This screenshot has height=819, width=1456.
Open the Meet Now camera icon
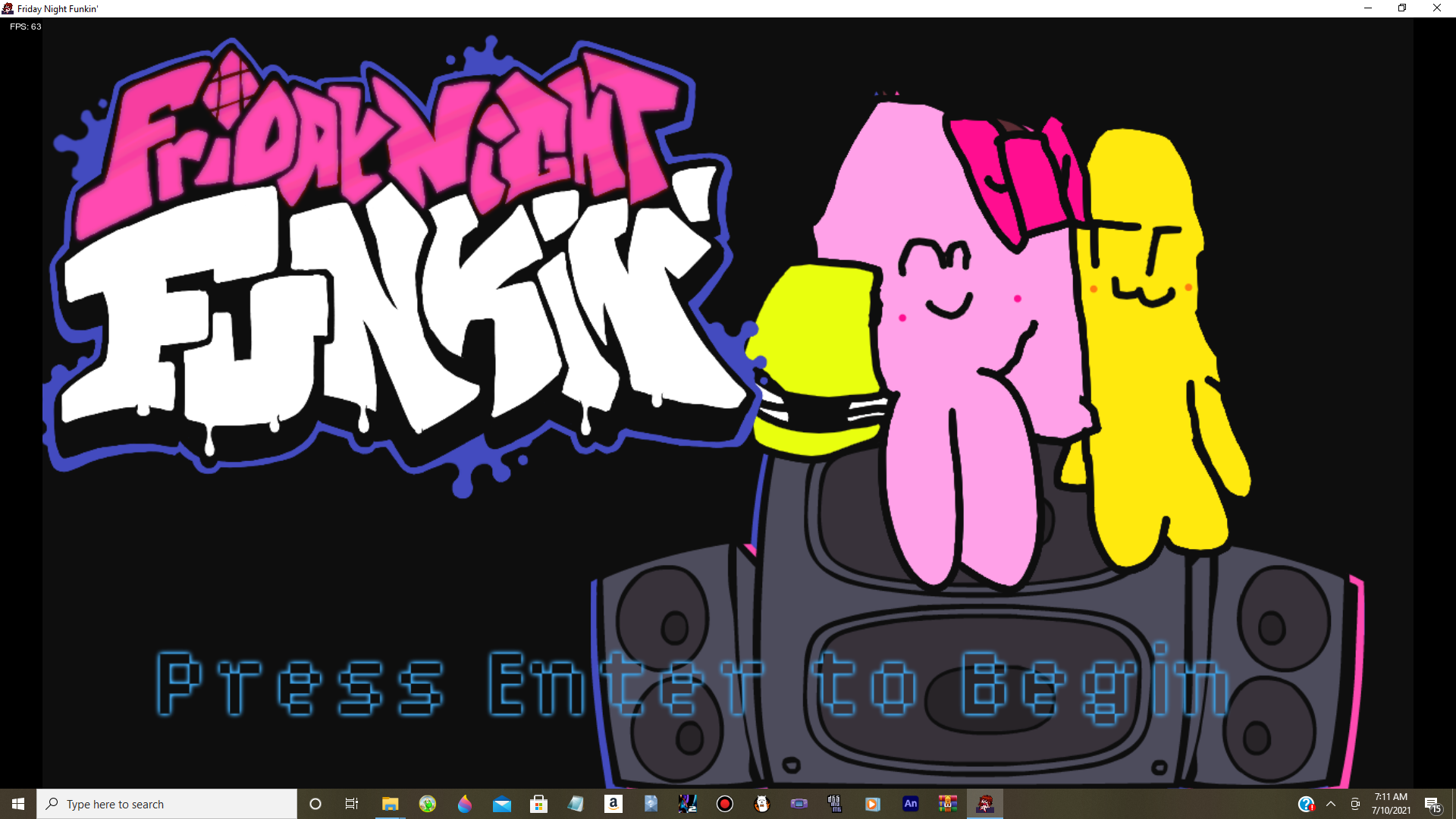click(x=1355, y=804)
